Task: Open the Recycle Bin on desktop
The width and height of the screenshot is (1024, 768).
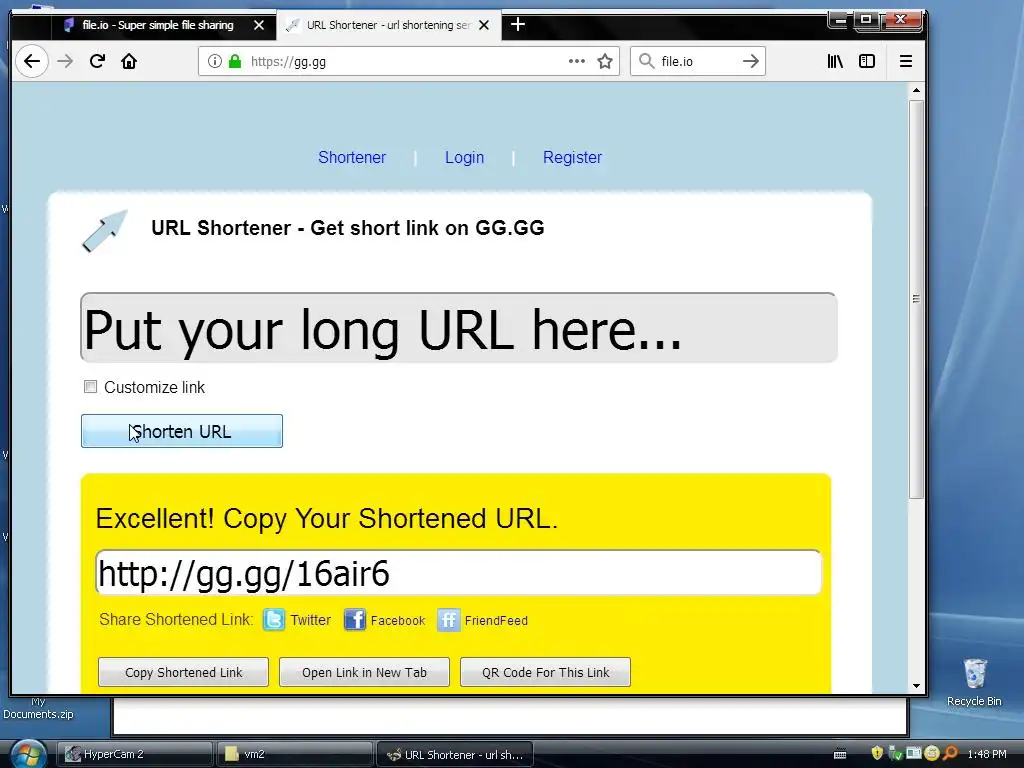Action: click(974, 682)
